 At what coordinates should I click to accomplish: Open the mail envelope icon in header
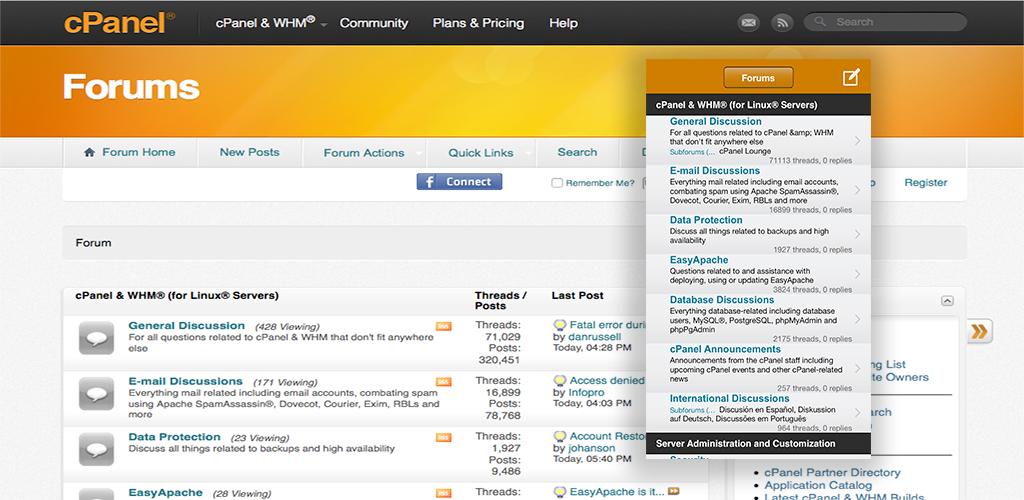(x=748, y=23)
